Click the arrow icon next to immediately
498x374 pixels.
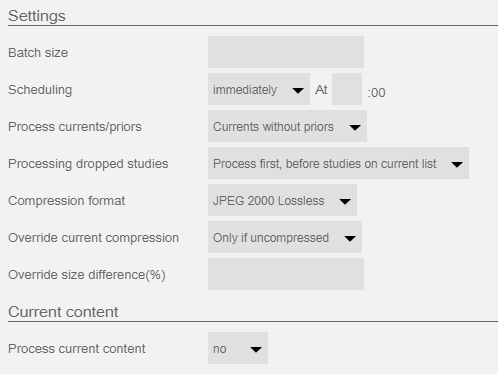tap(298, 90)
